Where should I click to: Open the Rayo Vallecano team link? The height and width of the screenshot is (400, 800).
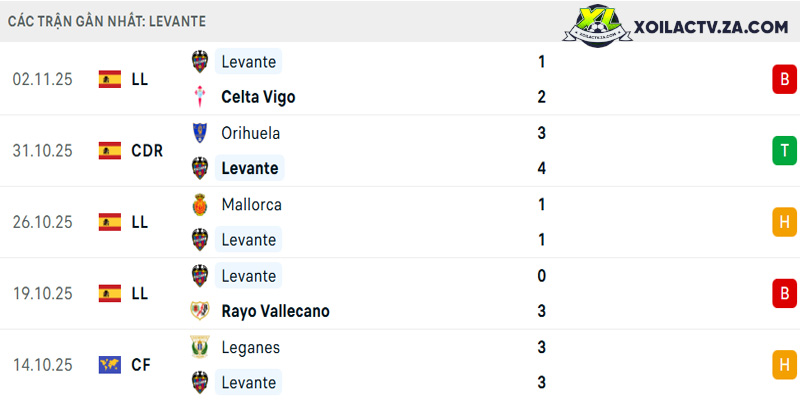tap(276, 311)
